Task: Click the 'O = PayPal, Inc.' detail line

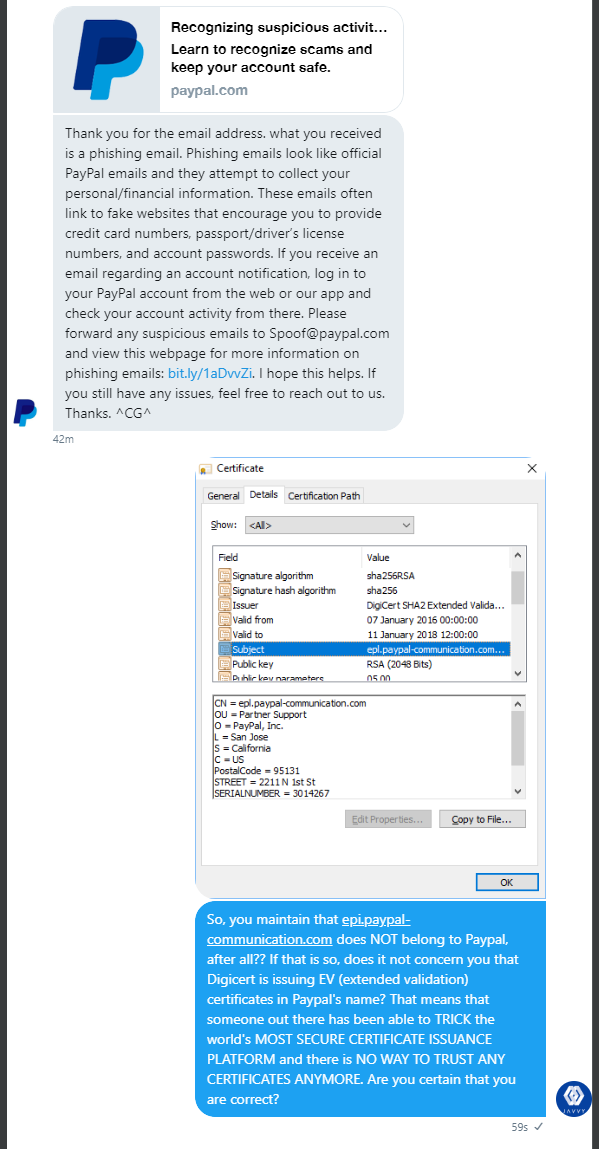Action: coord(249,725)
